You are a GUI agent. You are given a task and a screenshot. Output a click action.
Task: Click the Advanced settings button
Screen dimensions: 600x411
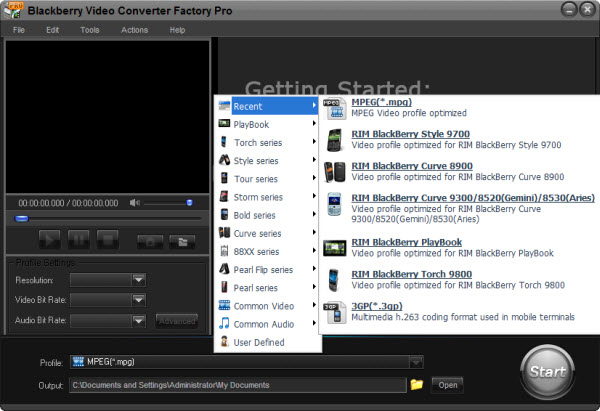pyautogui.click(x=177, y=321)
